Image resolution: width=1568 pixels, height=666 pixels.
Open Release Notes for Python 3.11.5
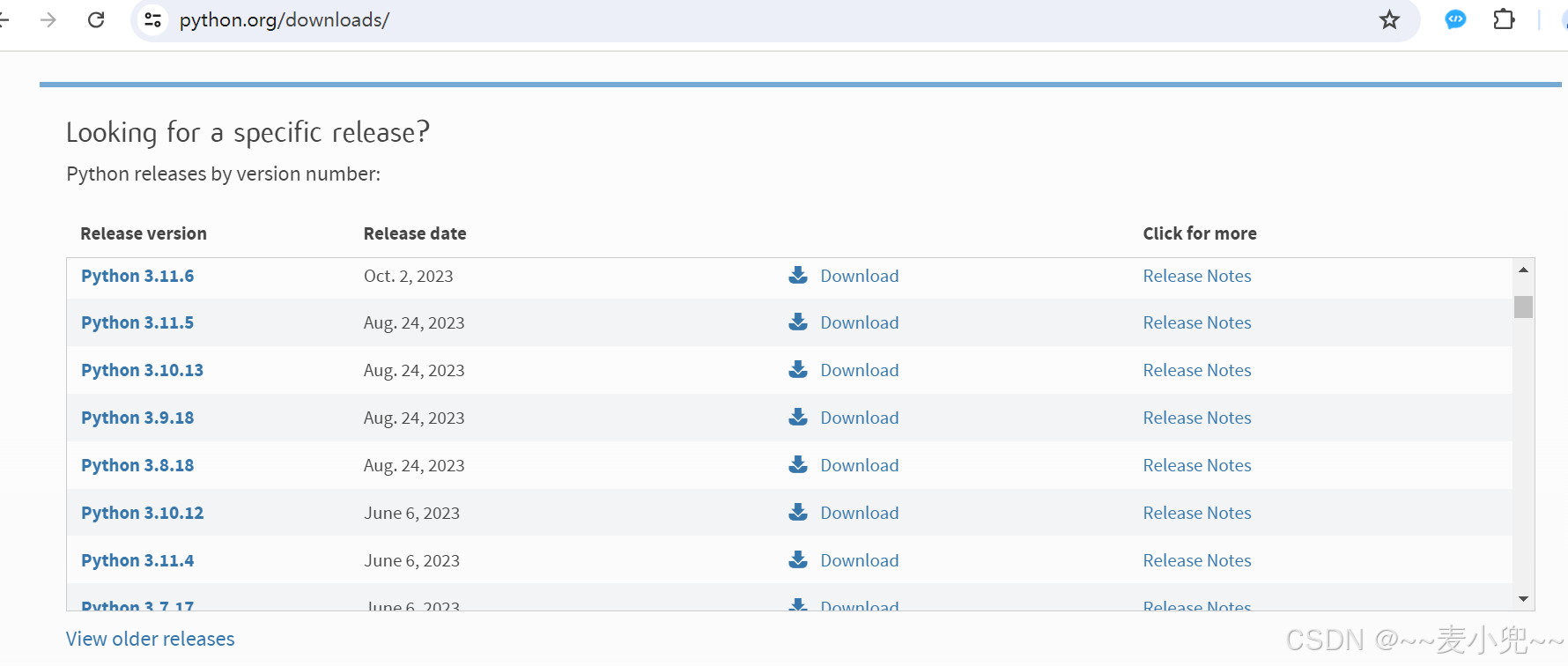click(x=1197, y=322)
